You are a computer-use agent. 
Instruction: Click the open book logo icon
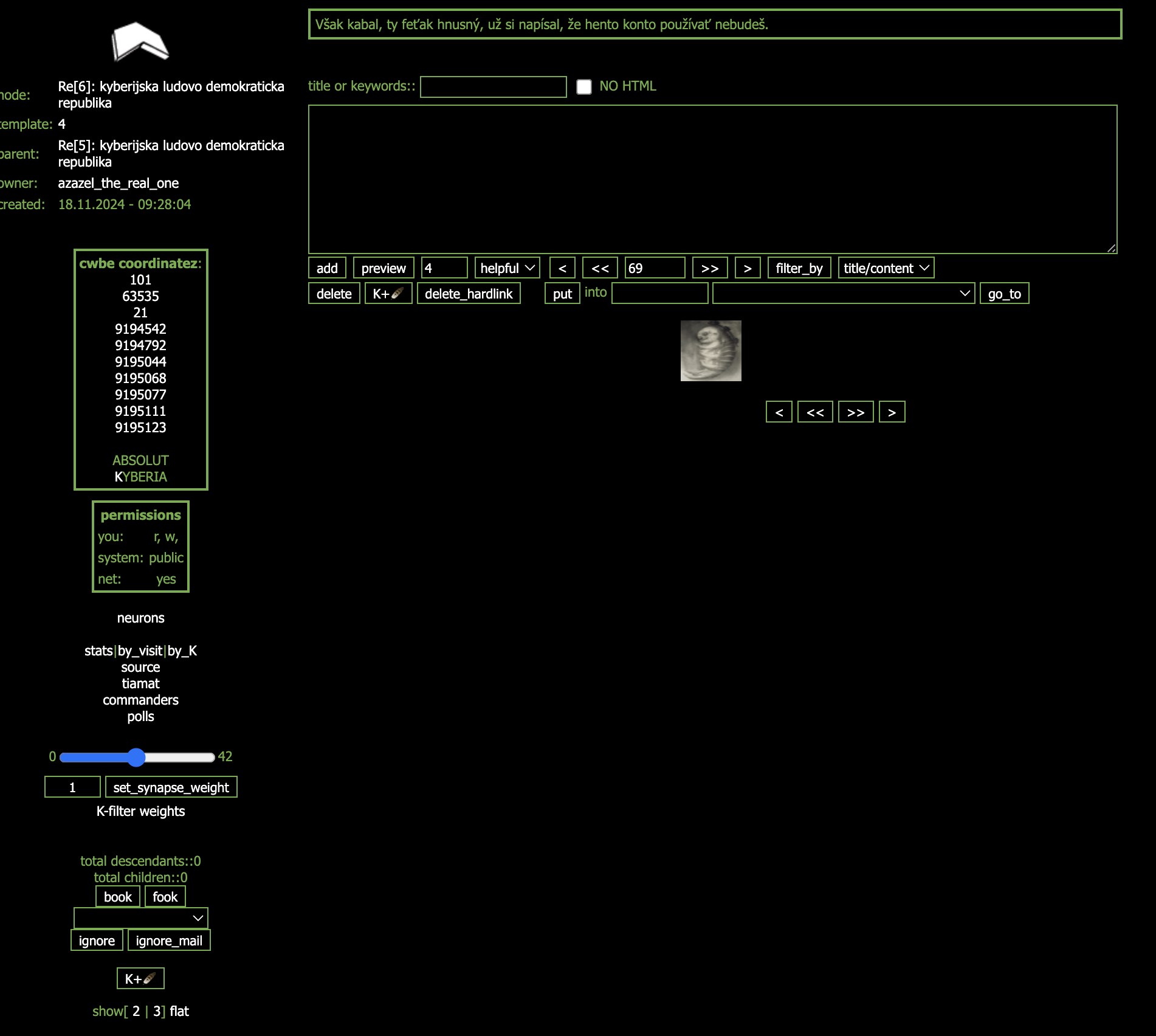click(x=140, y=42)
